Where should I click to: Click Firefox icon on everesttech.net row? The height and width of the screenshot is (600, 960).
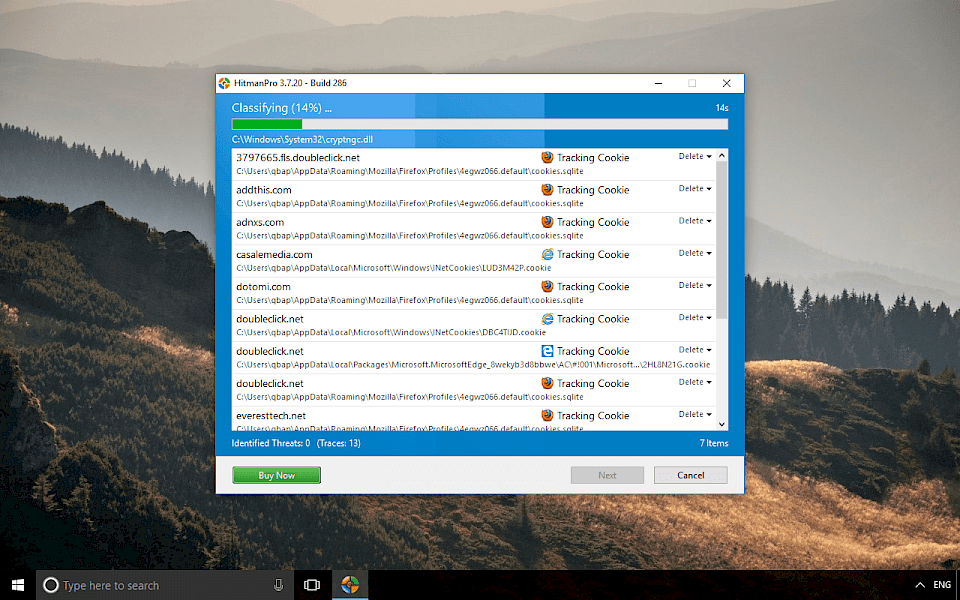tap(547, 415)
